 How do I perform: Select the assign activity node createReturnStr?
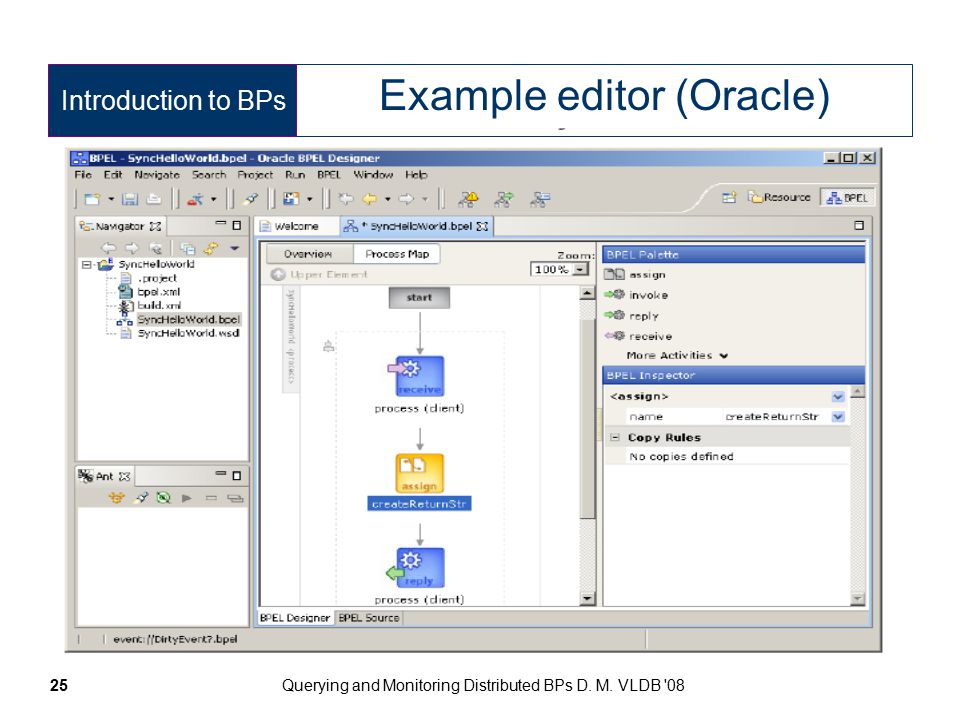tap(419, 473)
